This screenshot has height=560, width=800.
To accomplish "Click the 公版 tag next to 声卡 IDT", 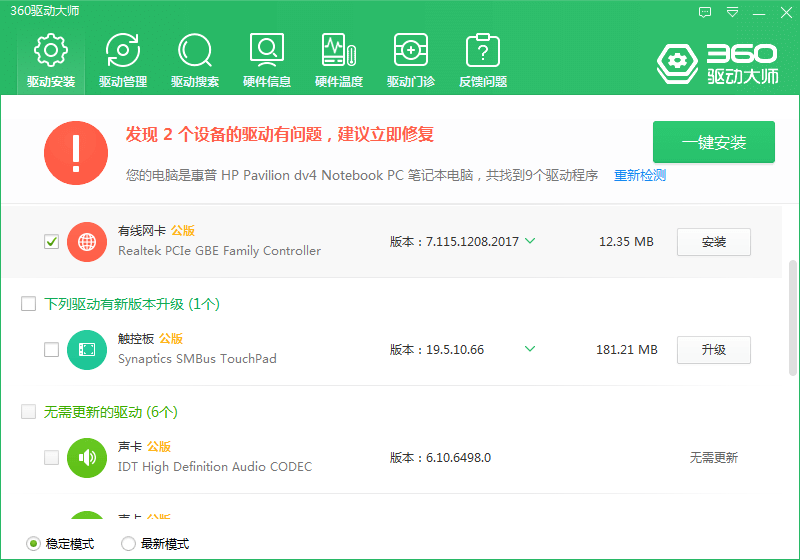I will [x=159, y=447].
